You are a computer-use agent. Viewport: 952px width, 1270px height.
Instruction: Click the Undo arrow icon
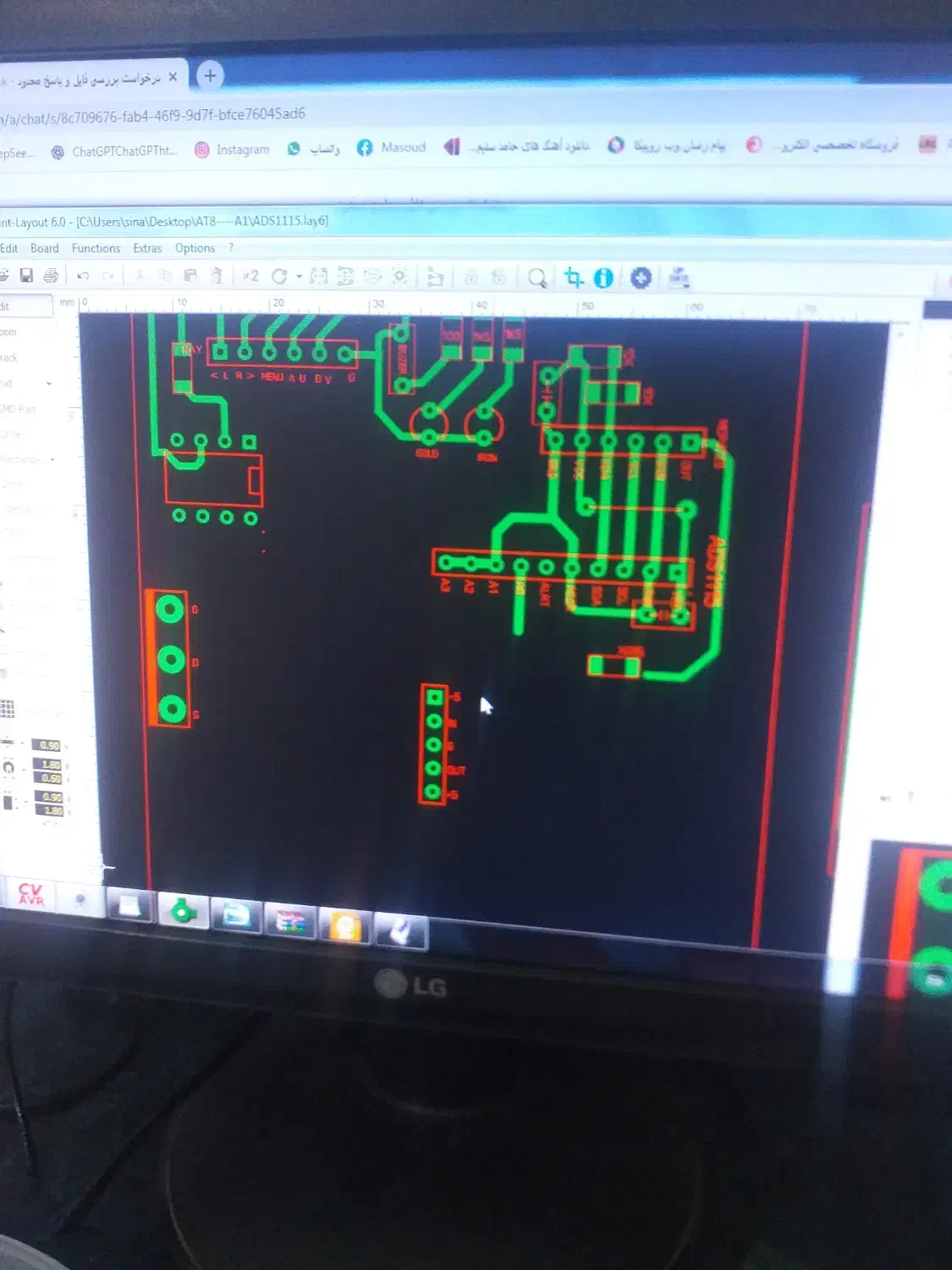(83, 276)
